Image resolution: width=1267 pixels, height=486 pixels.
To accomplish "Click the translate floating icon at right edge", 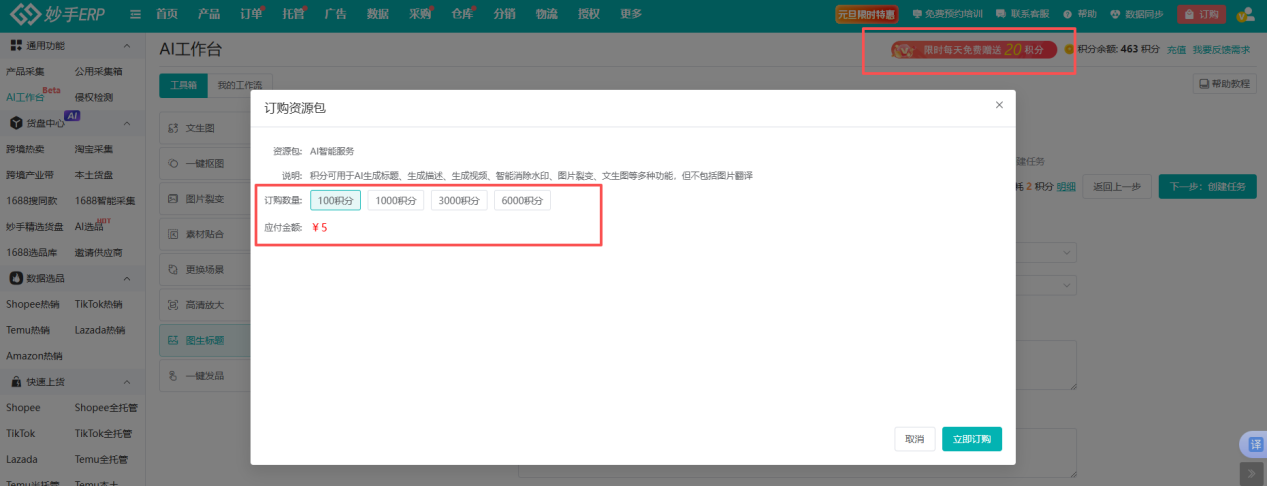I will pyautogui.click(x=1252, y=444).
